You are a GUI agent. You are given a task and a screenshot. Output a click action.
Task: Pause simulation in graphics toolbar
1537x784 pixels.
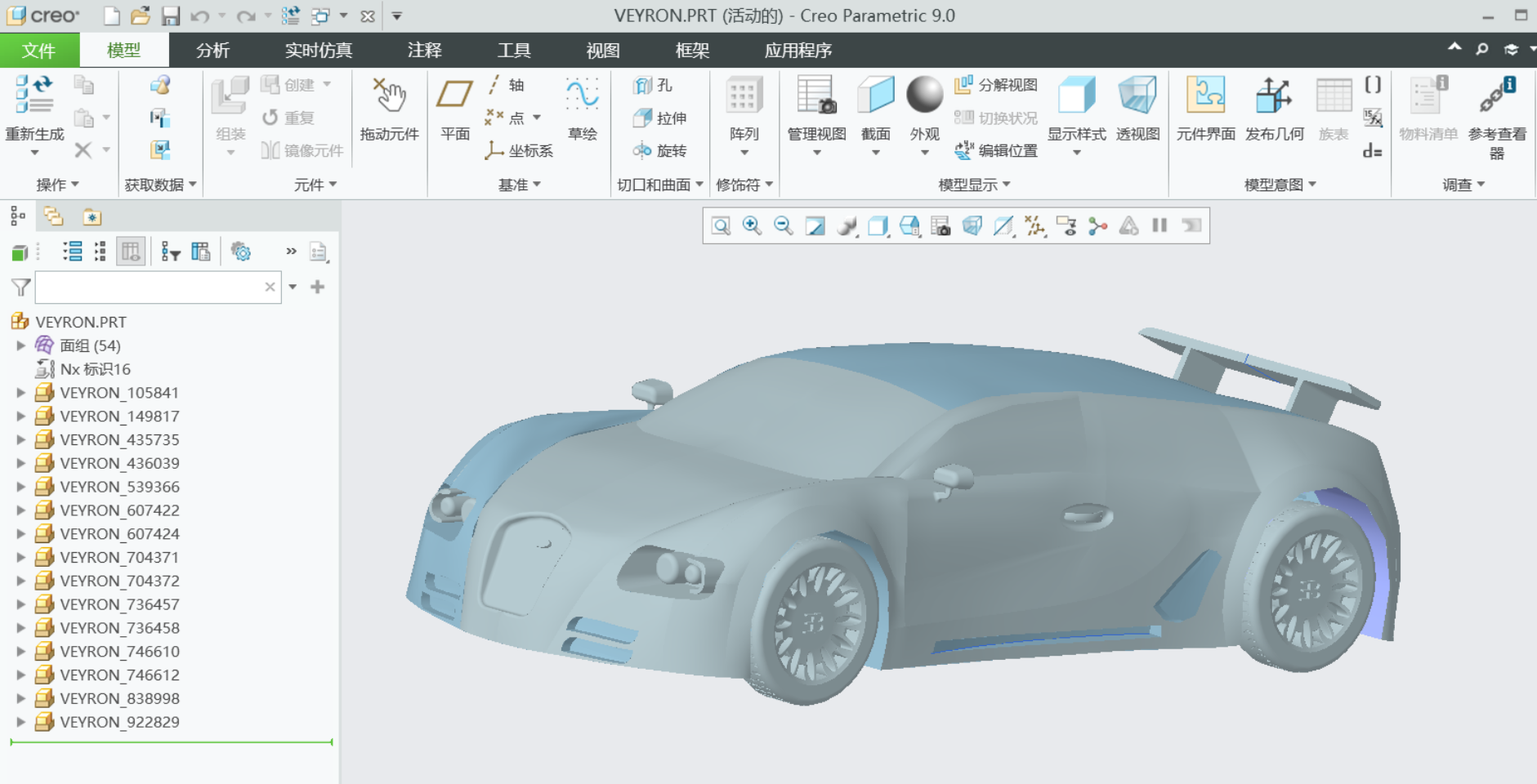tap(1159, 225)
